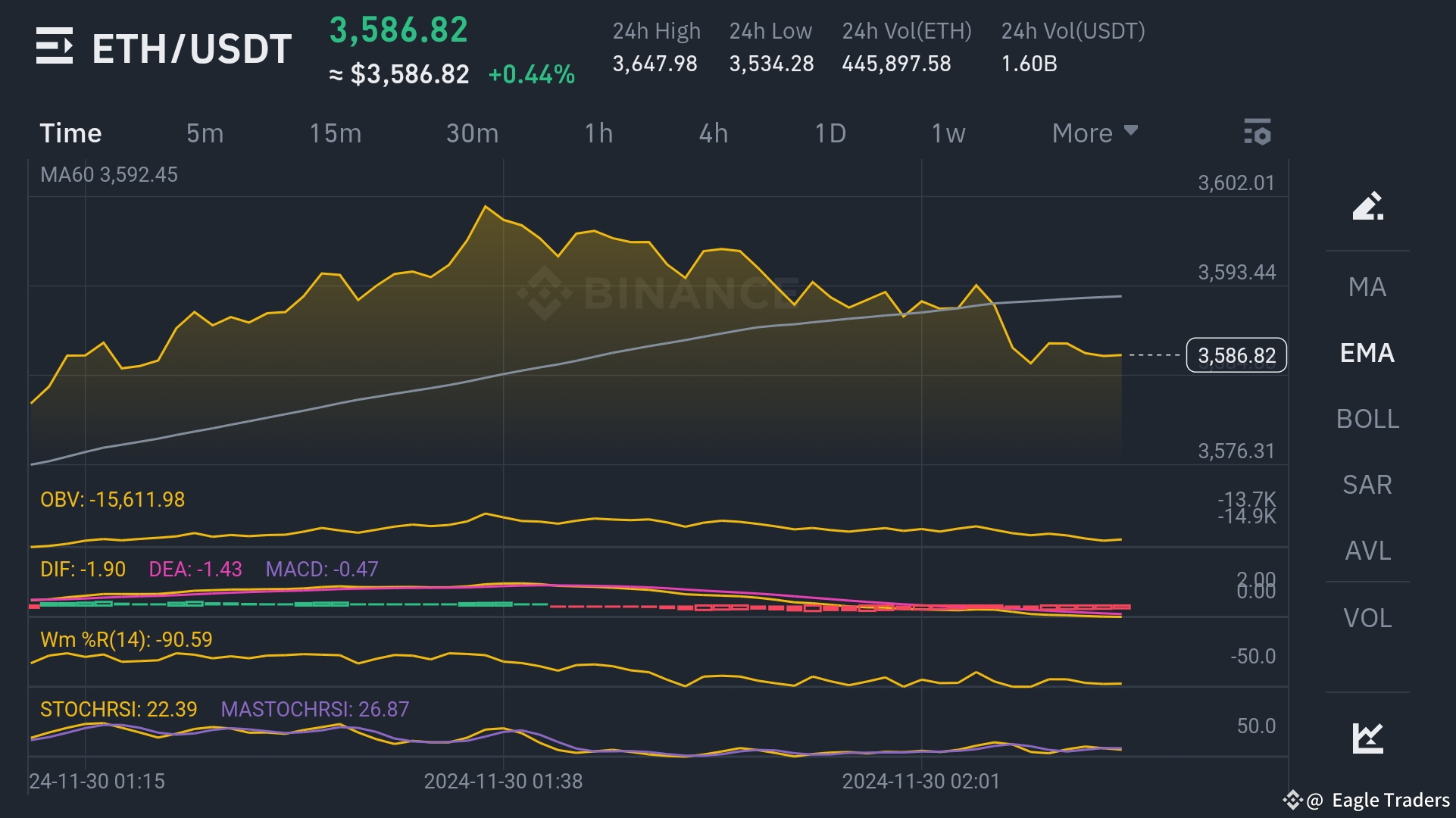
Task: Toggle the EMA indicator
Action: tap(1367, 353)
